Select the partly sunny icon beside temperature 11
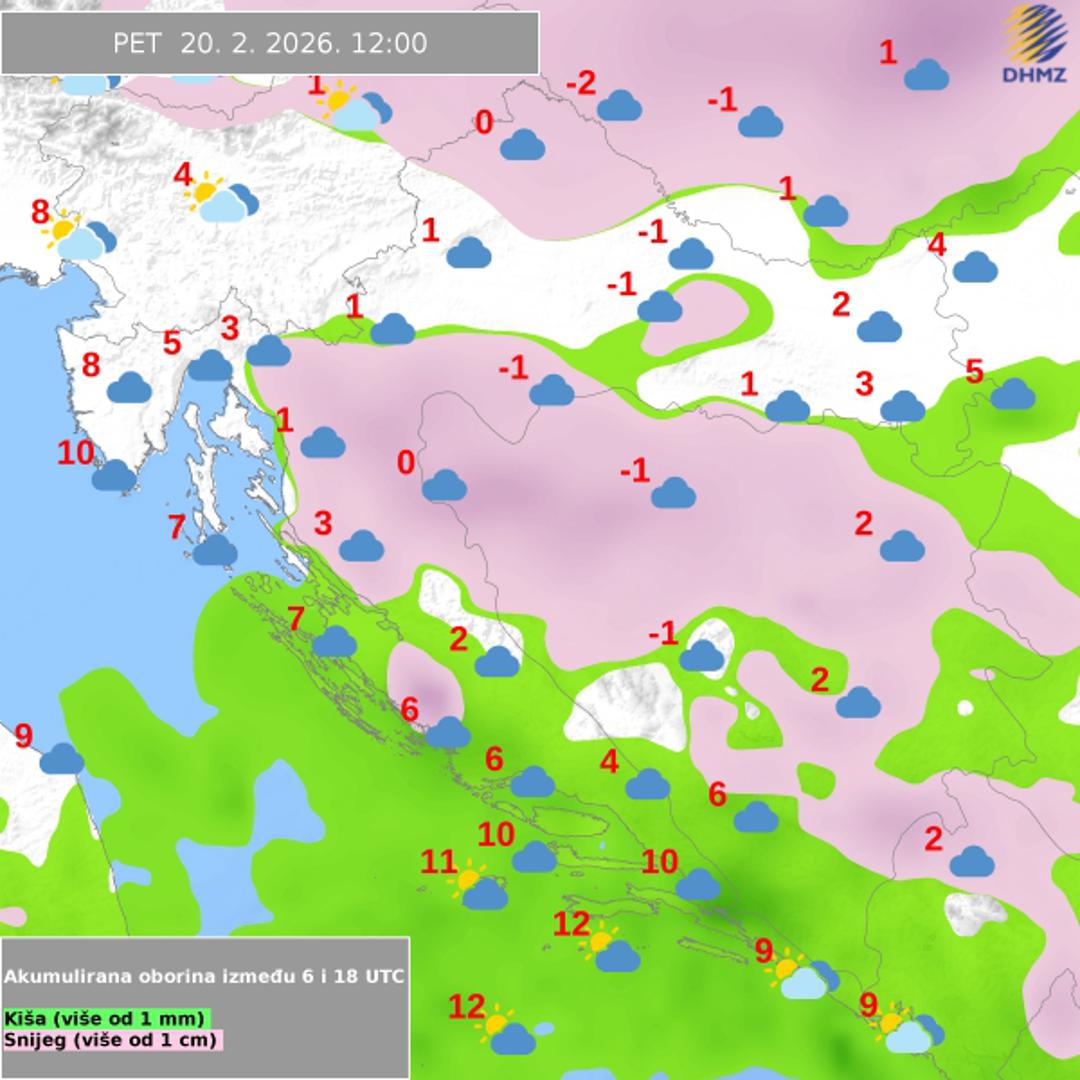The width and height of the screenshot is (1080, 1080). [x=479, y=887]
